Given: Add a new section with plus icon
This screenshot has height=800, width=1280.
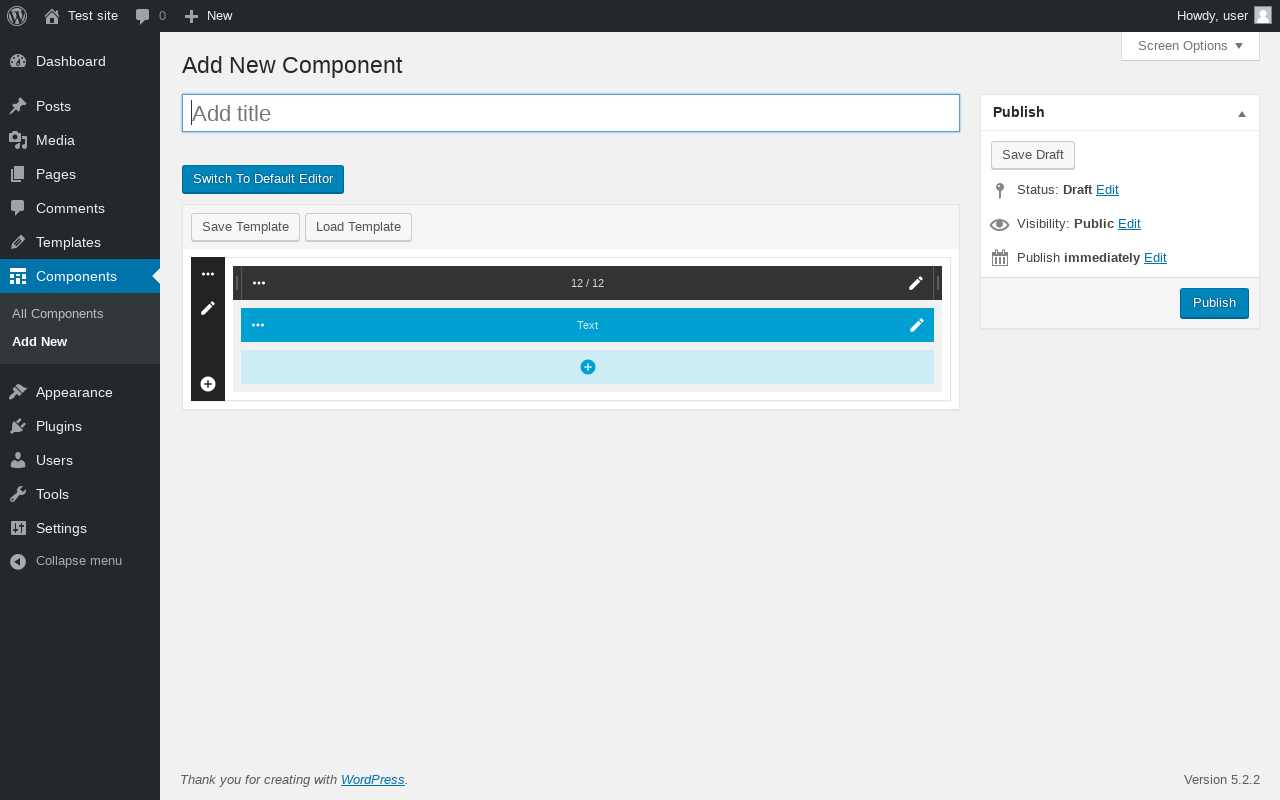Looking at the screenshot, I should 208,384.
